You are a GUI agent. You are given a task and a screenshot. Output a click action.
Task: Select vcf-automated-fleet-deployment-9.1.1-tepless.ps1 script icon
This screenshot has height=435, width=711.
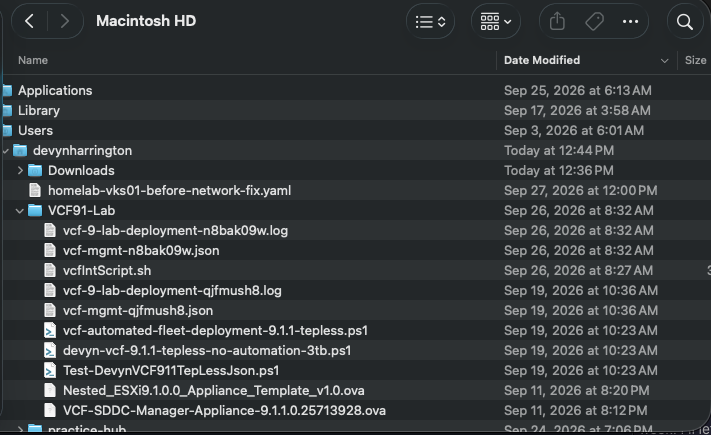pos(50,331)
